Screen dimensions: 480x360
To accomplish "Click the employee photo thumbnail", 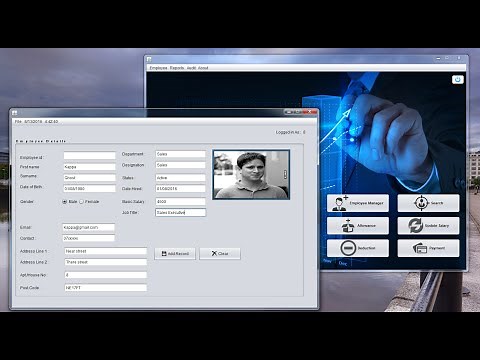I will tap(251, 175).
